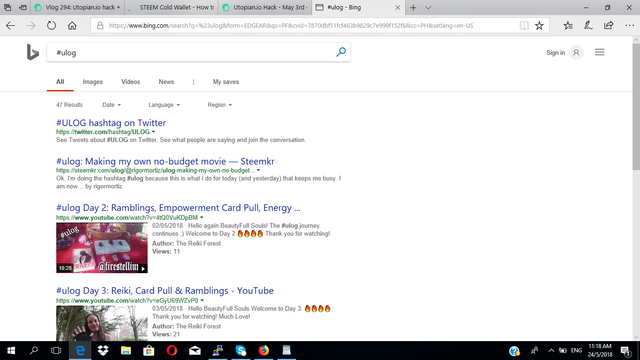The height and width of the screenshot is (360, 640).
Task: Expand Day 3 YouTube URL dropdown arrow
Action: click(202, 300)
